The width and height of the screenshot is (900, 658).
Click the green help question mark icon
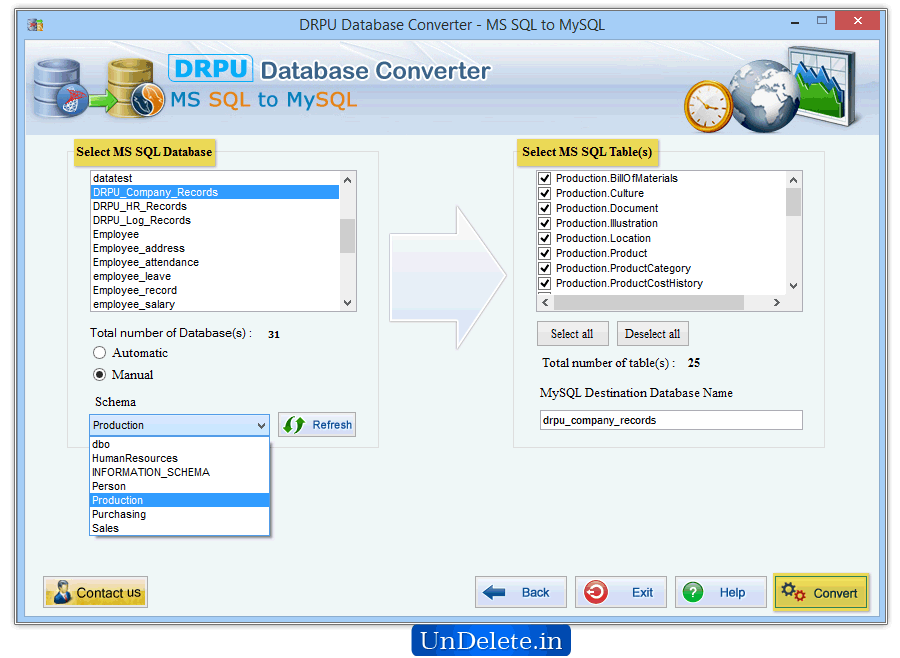coord(693,592)
